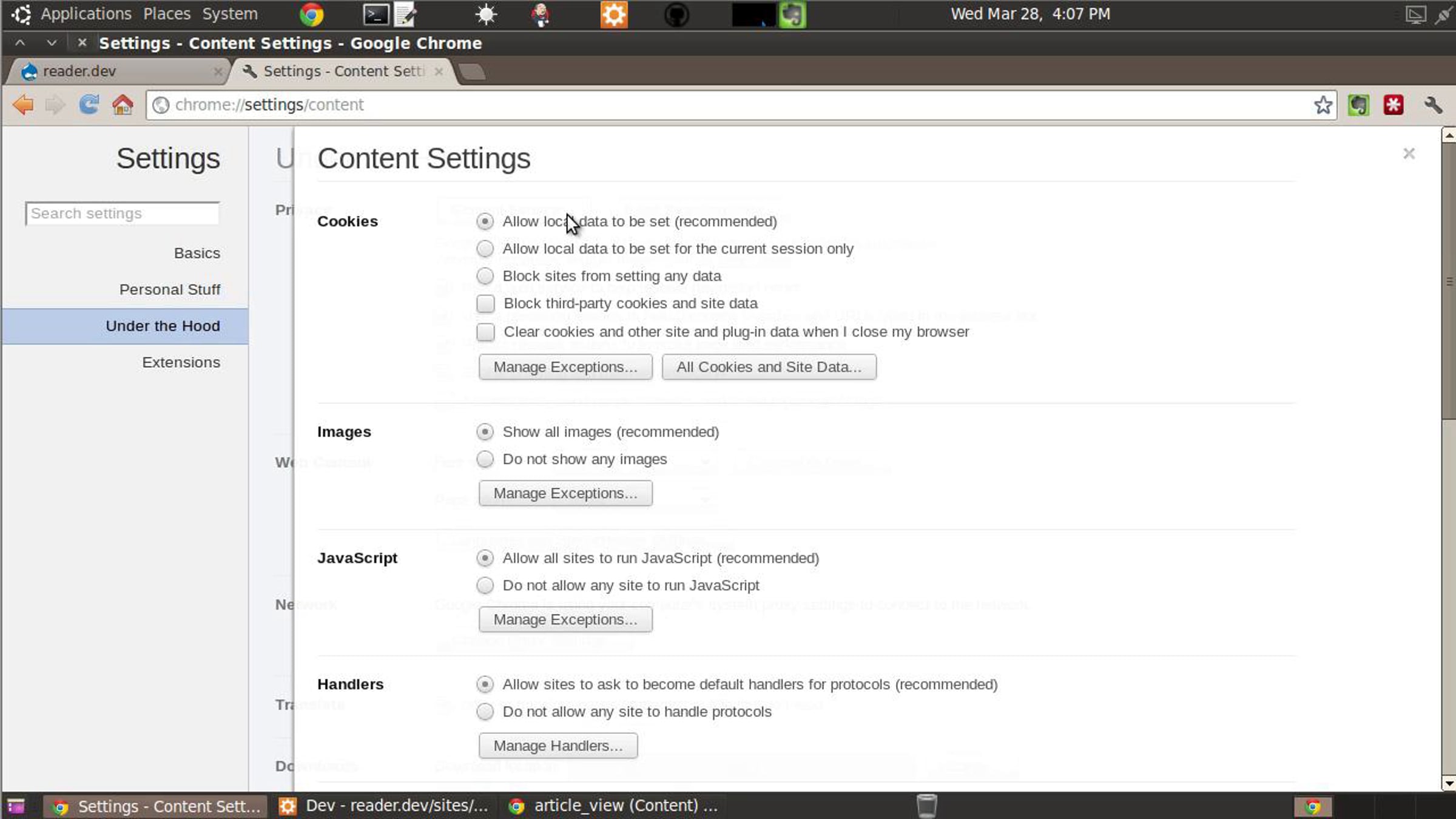Open the Applications menu

coord(86,14)
